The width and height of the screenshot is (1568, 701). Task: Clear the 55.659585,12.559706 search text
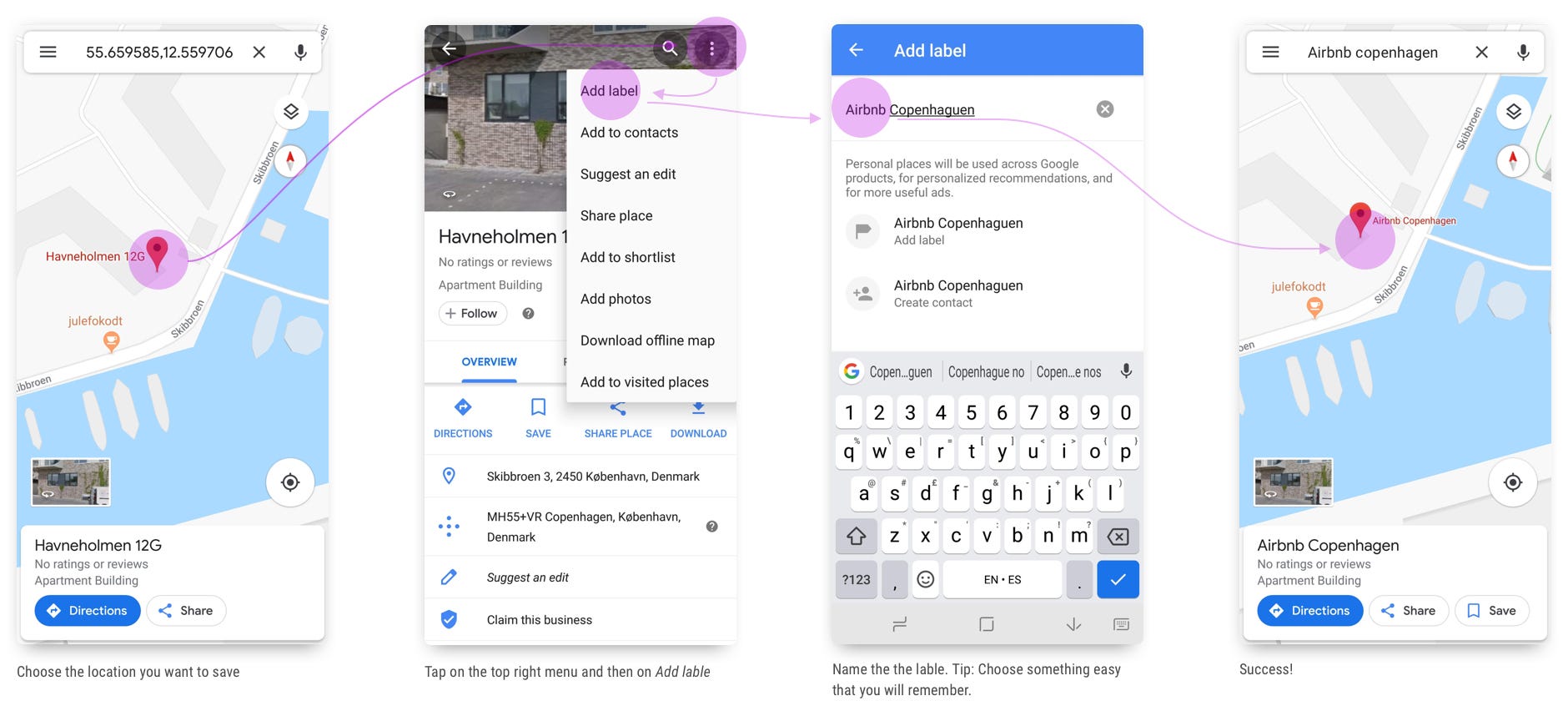tap(259, 52)
